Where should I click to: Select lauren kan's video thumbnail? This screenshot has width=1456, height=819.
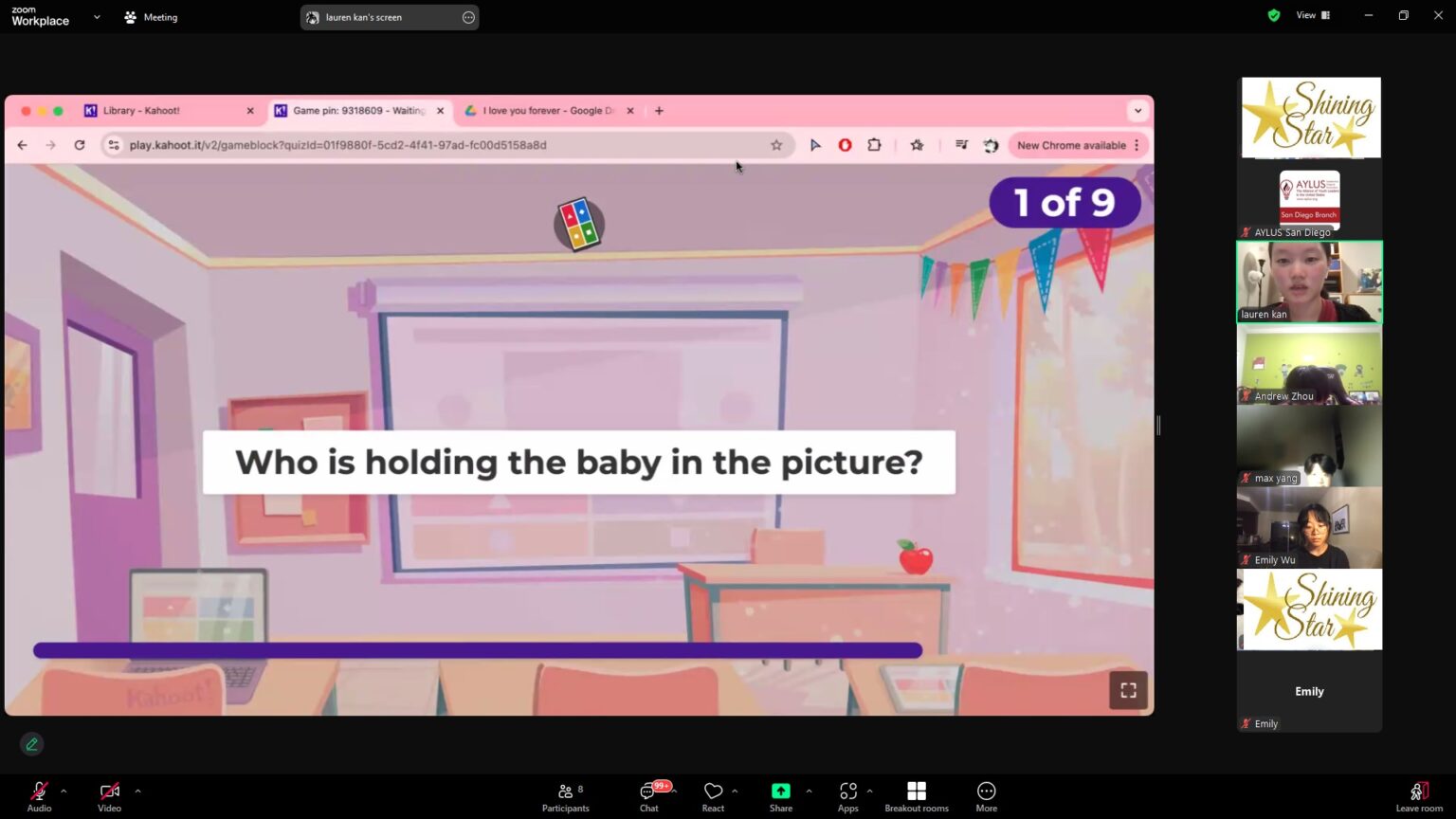[x=1309, y=282]
